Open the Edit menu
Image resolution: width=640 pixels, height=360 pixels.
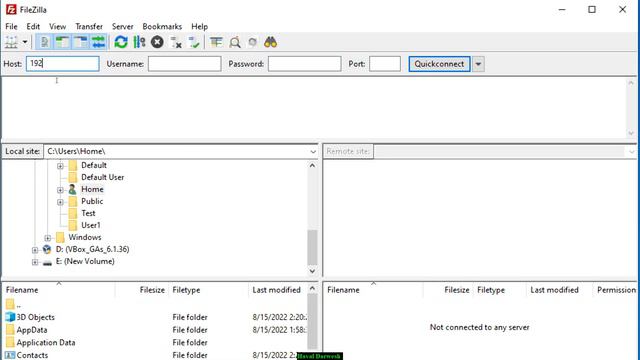tap(33, 27)
